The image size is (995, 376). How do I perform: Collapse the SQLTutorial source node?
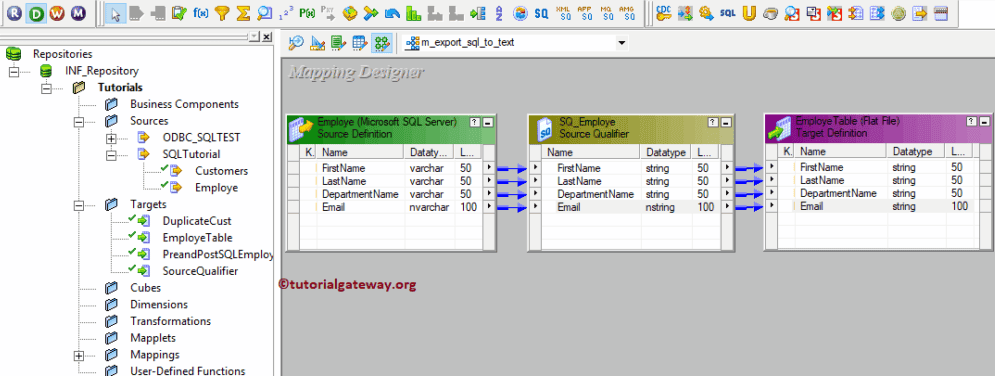[112, 154]
